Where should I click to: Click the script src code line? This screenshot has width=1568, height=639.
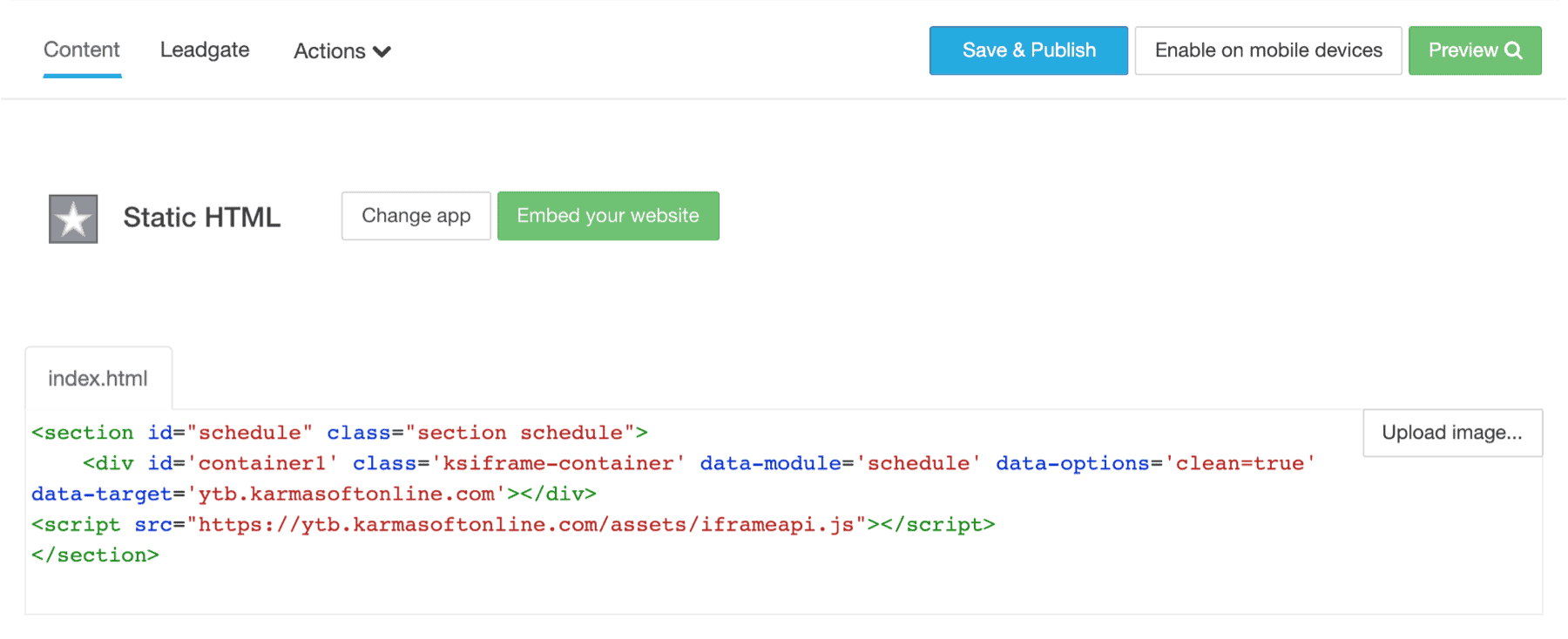(513, 524)
